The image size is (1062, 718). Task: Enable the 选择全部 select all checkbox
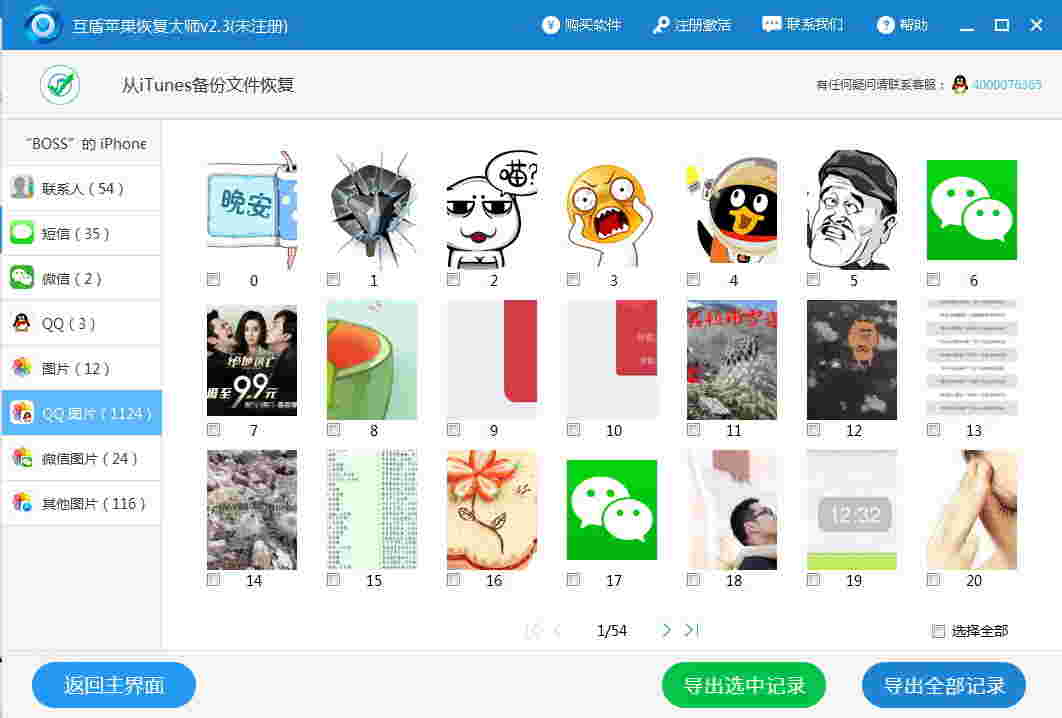point(937,631)
